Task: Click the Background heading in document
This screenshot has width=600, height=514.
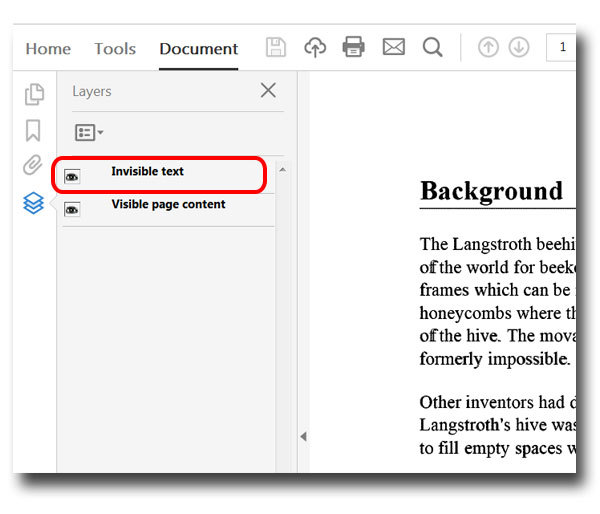Action: coord(491,191)
